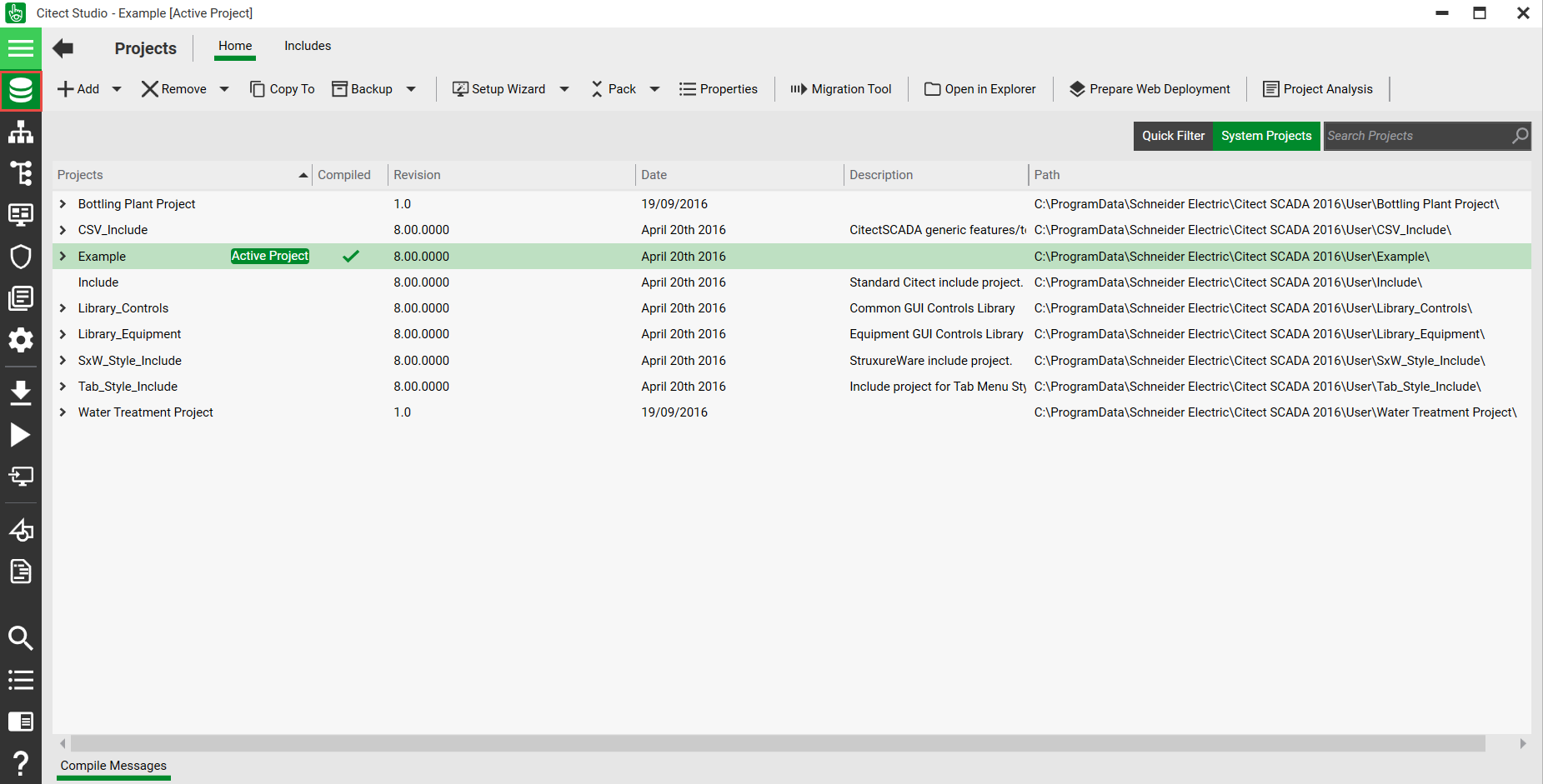Open the Add dropdown arrow

pos(117,89)
